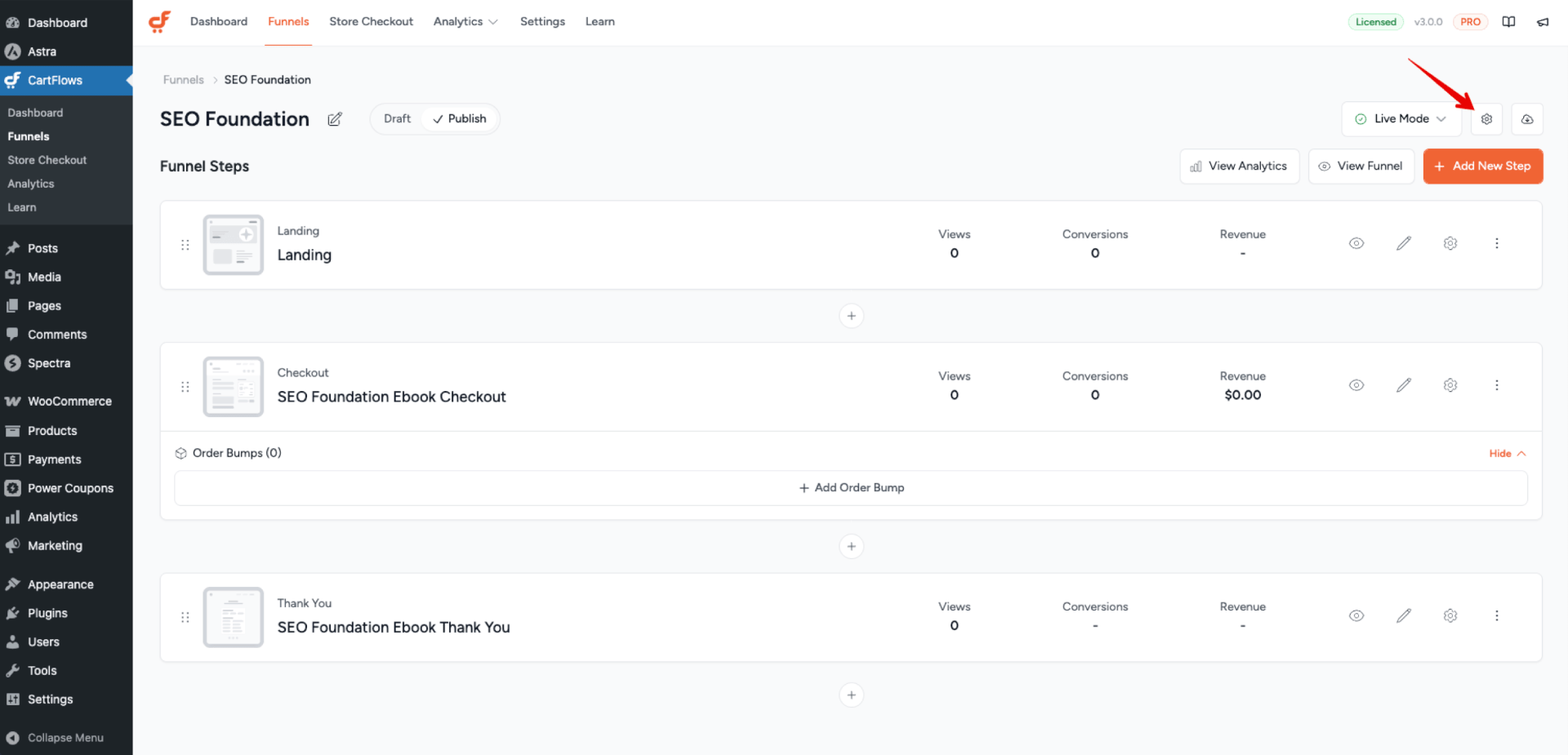Viewport: 1568px width, 755px height.
Task: Open Learn tab in CartFlows top bar
Action: (x=600, y=22)
